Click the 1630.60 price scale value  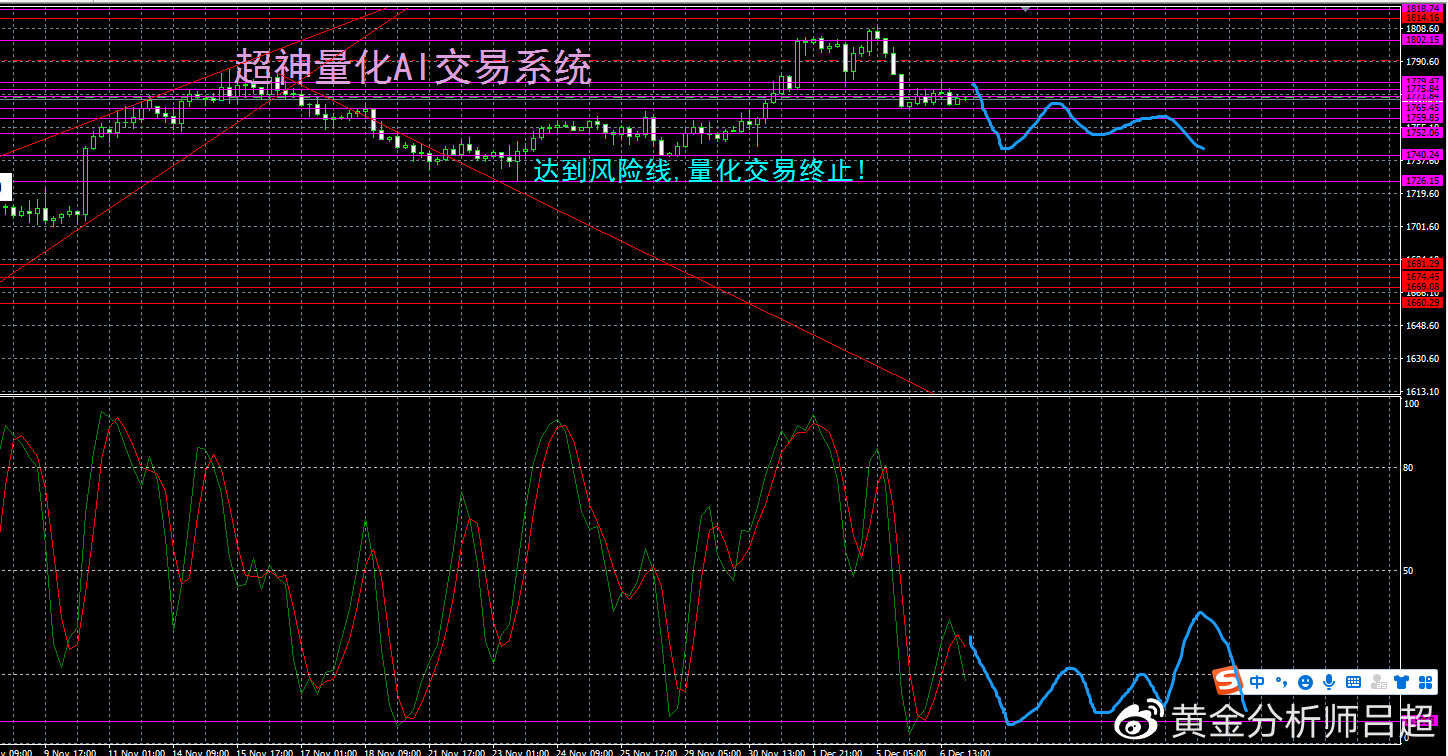(x=1422, y=358)
